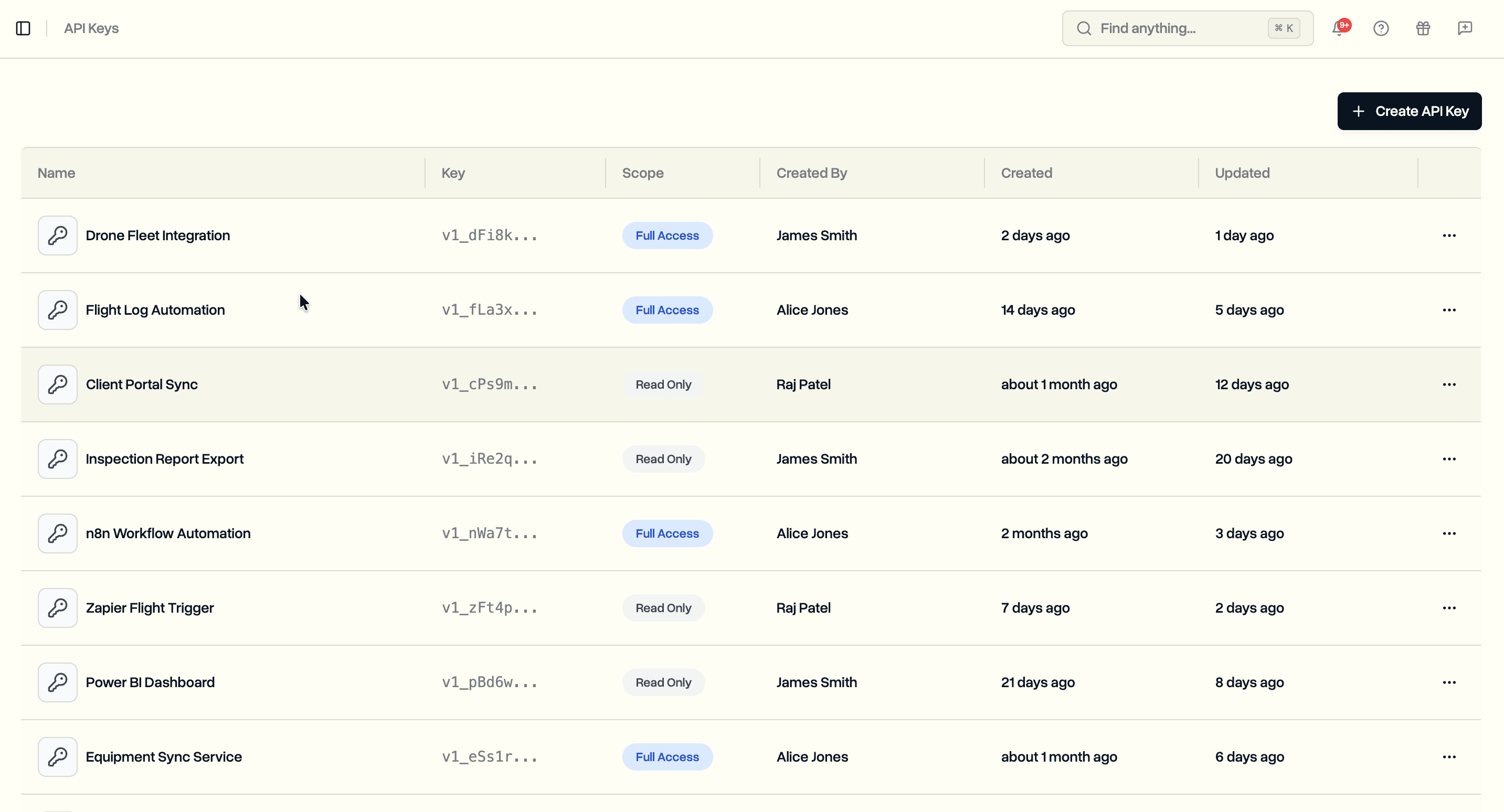Click the key icon beside Equipment Sync Service
The image size is (1504, 812).
pyautogui.click(x=57, y=756)
